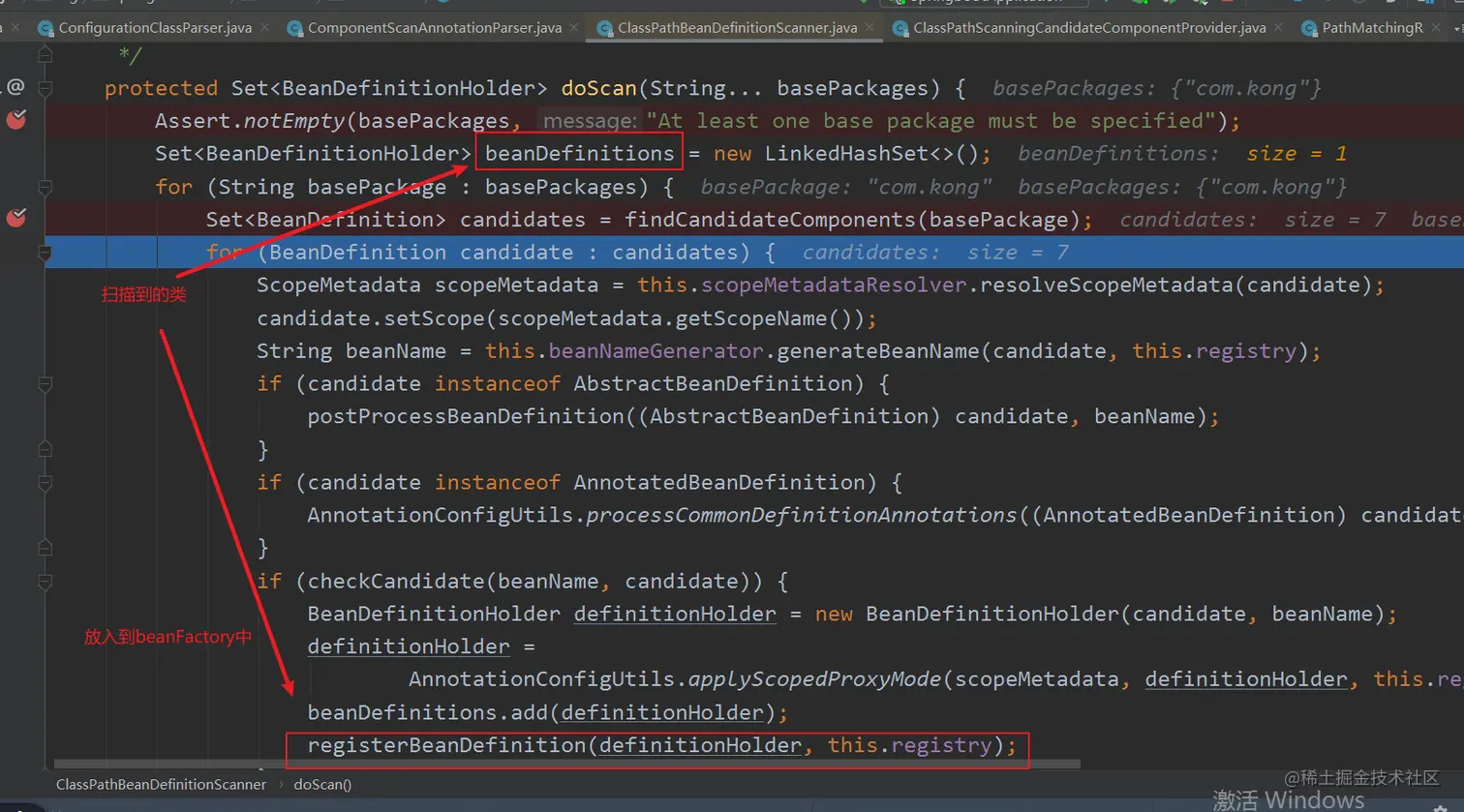Click the scopeMetadata.getScopeName() call
The height and width of the screenshot is (812, 1464).
(678, 318)
